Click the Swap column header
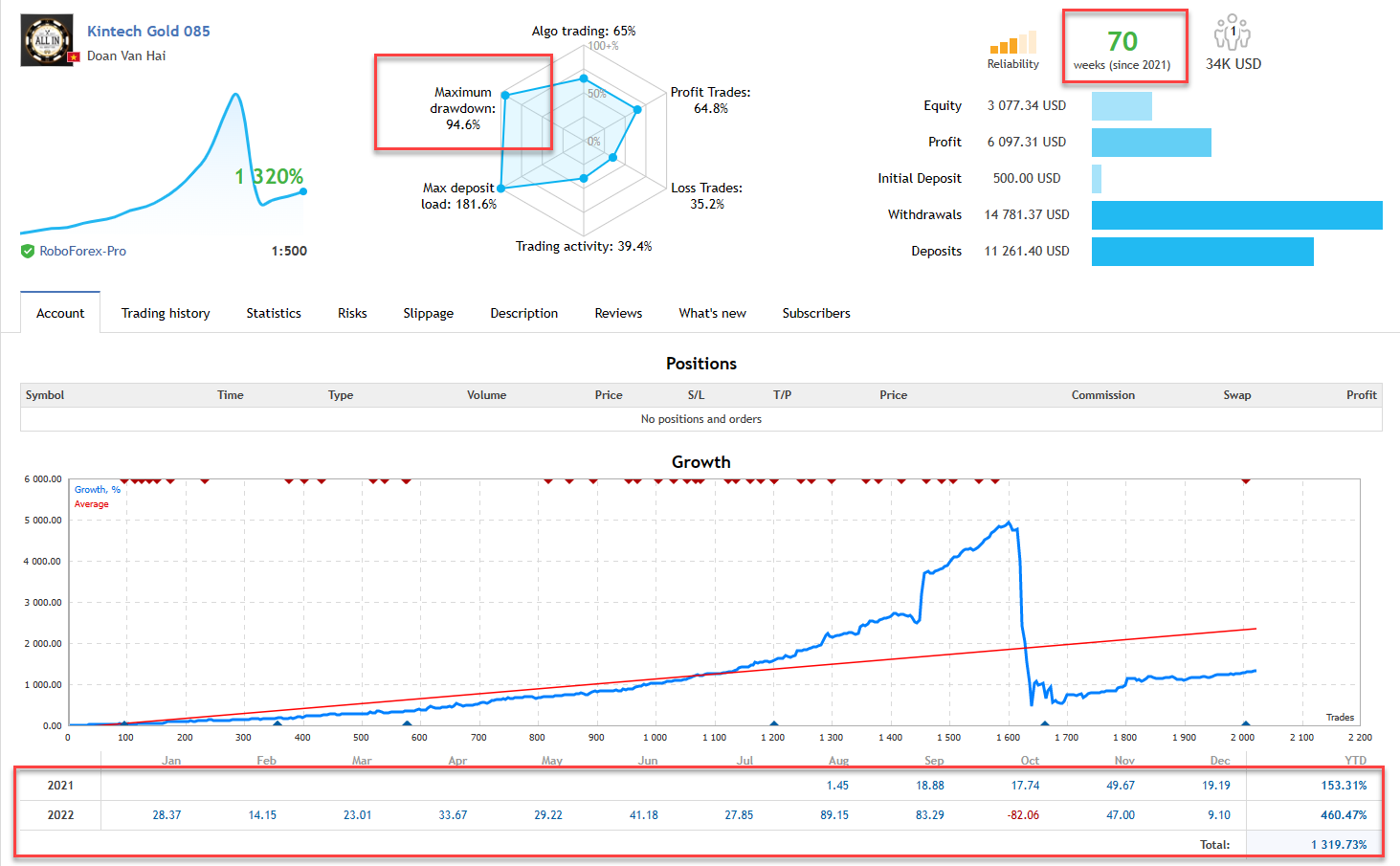This screenshot has height=866, width=1400. click(1236, 394)
